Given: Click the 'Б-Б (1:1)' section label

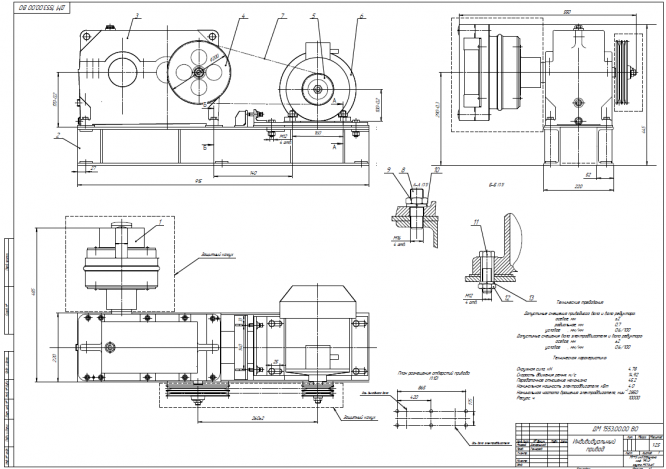Looking at the screenshot, I should pyautogui.click(x=496, y=185).
